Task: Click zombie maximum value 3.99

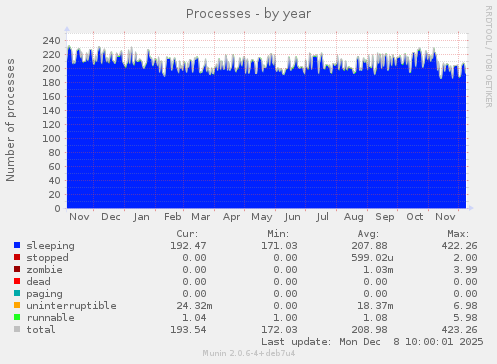Action: [466, 270]
